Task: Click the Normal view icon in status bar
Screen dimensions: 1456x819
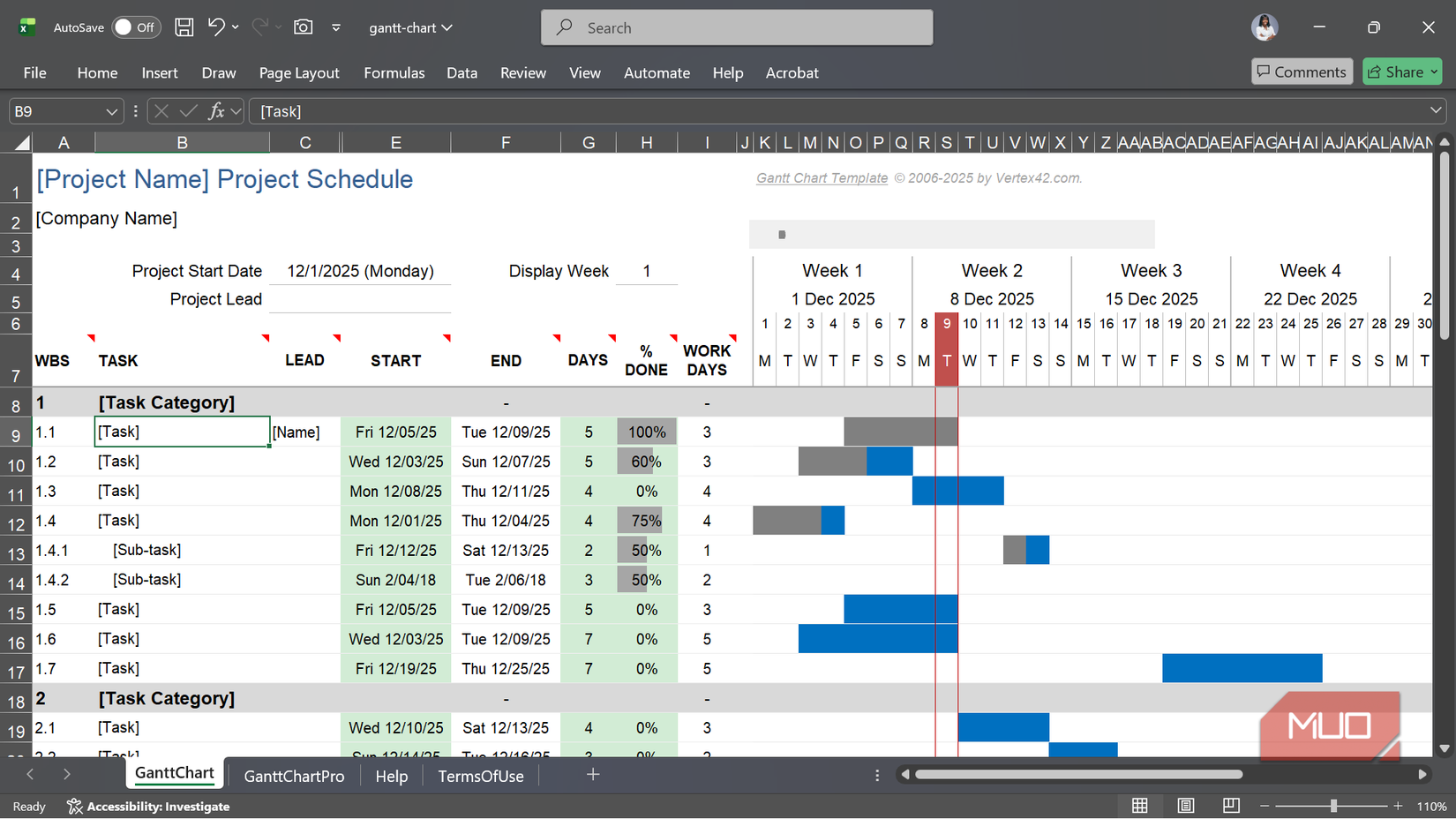Action: coord(1139,806)
